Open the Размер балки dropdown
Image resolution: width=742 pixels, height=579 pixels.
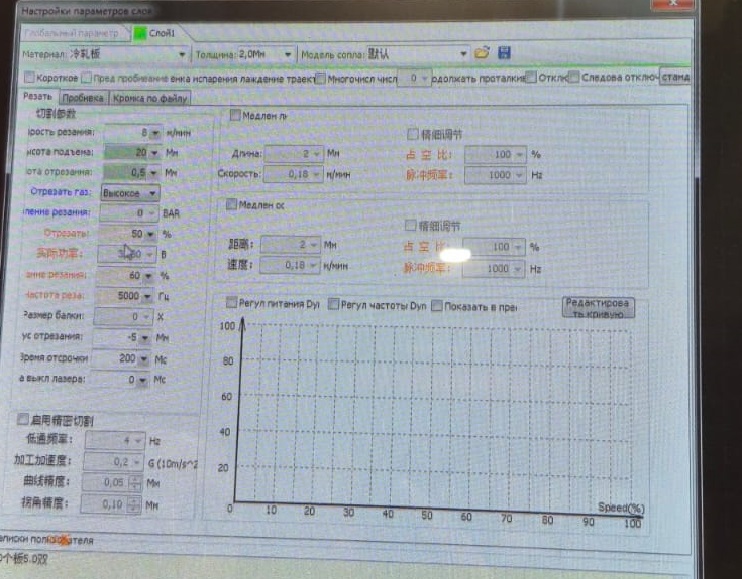[146, 316]
